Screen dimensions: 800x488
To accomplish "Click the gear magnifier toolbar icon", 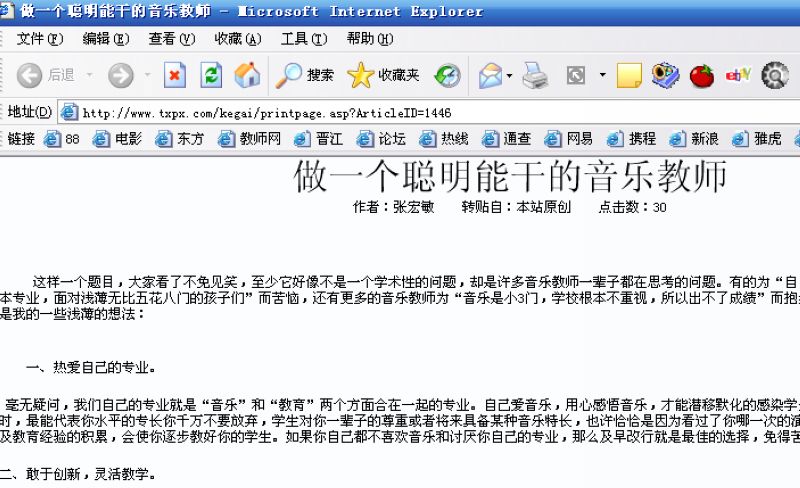I will 775,76.
